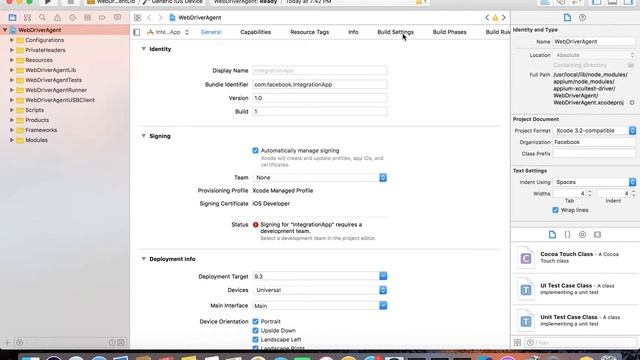The height and width of the screenshot is (360, 640).
Task: Open the Find navigator search icon
Action: pyautogui.click(x=42, y=18)
